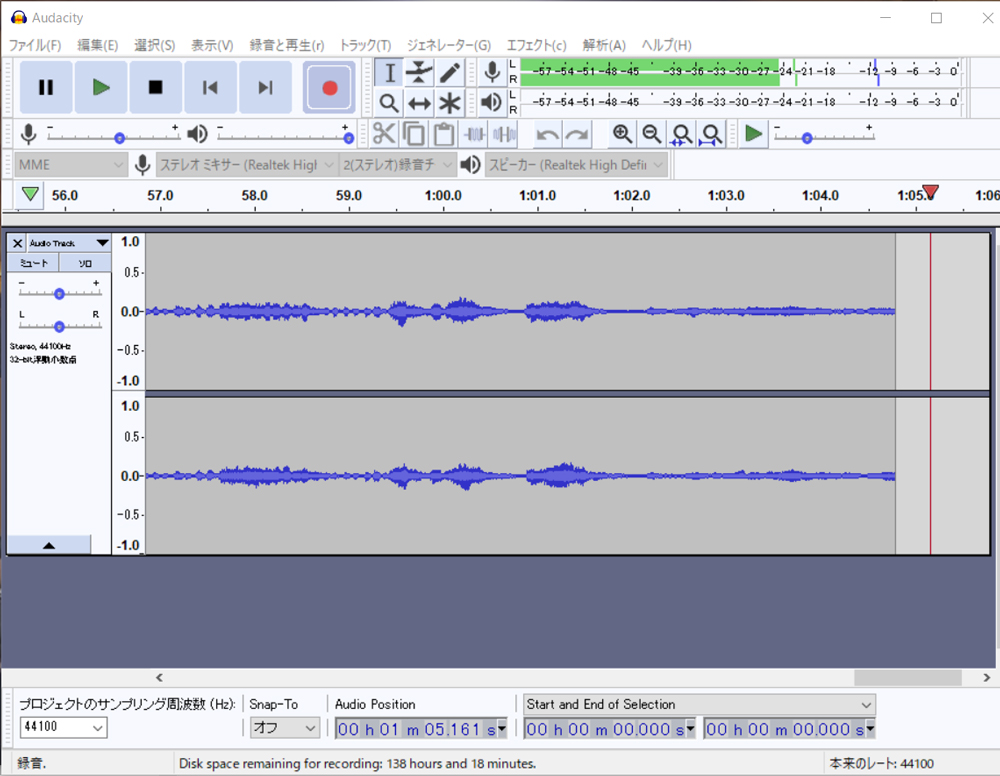Click the Pause playback button
This screenshot has width=1000, height=776.
[x=46, y=88]
